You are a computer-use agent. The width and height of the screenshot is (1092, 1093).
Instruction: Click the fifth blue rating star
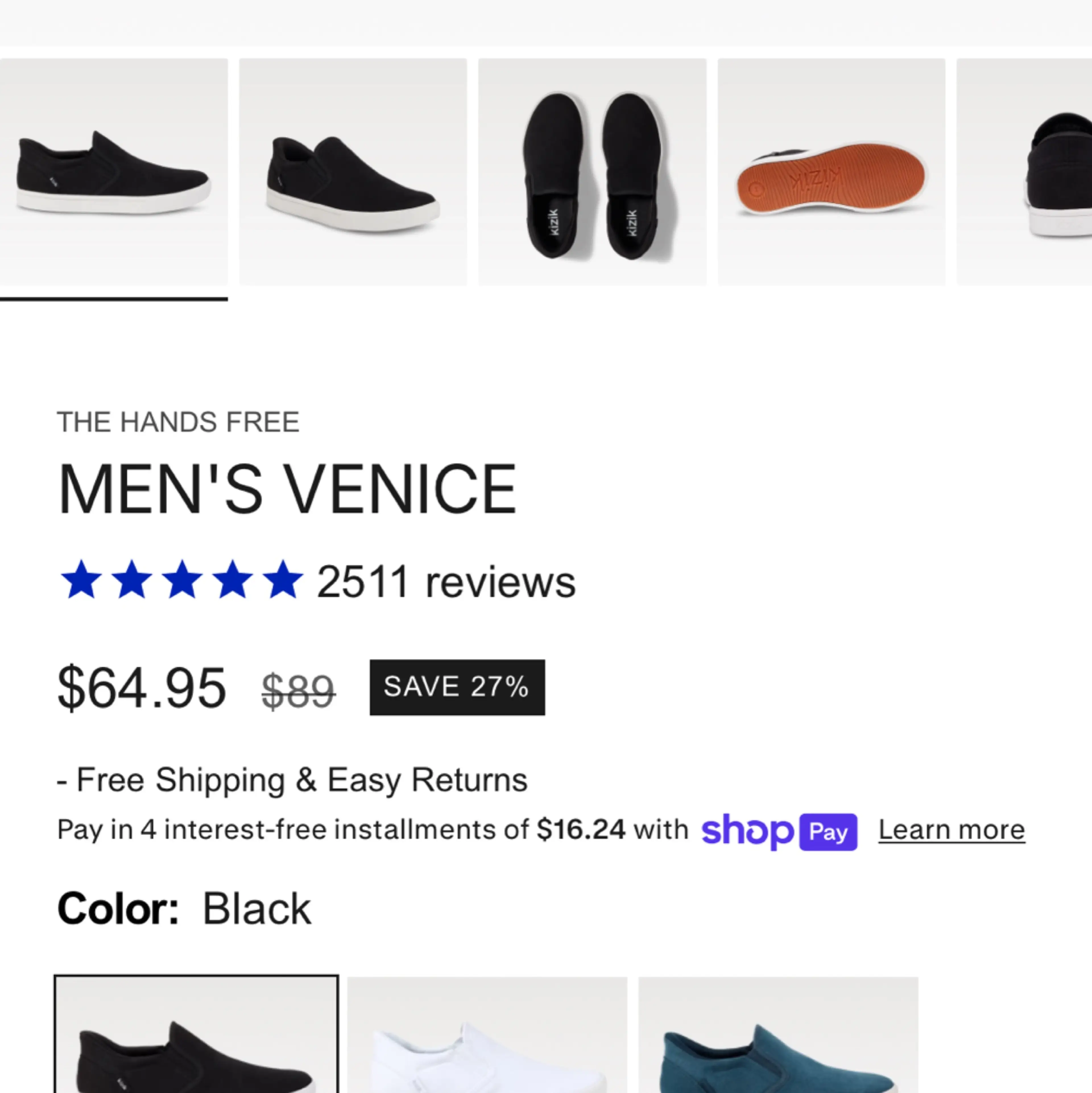283,579
